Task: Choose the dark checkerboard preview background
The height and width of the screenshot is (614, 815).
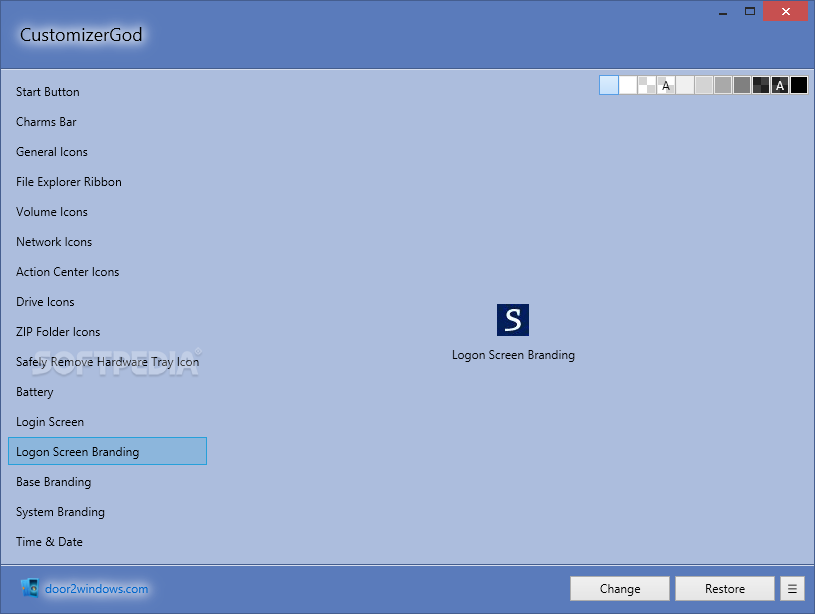Action: (761, 85)
